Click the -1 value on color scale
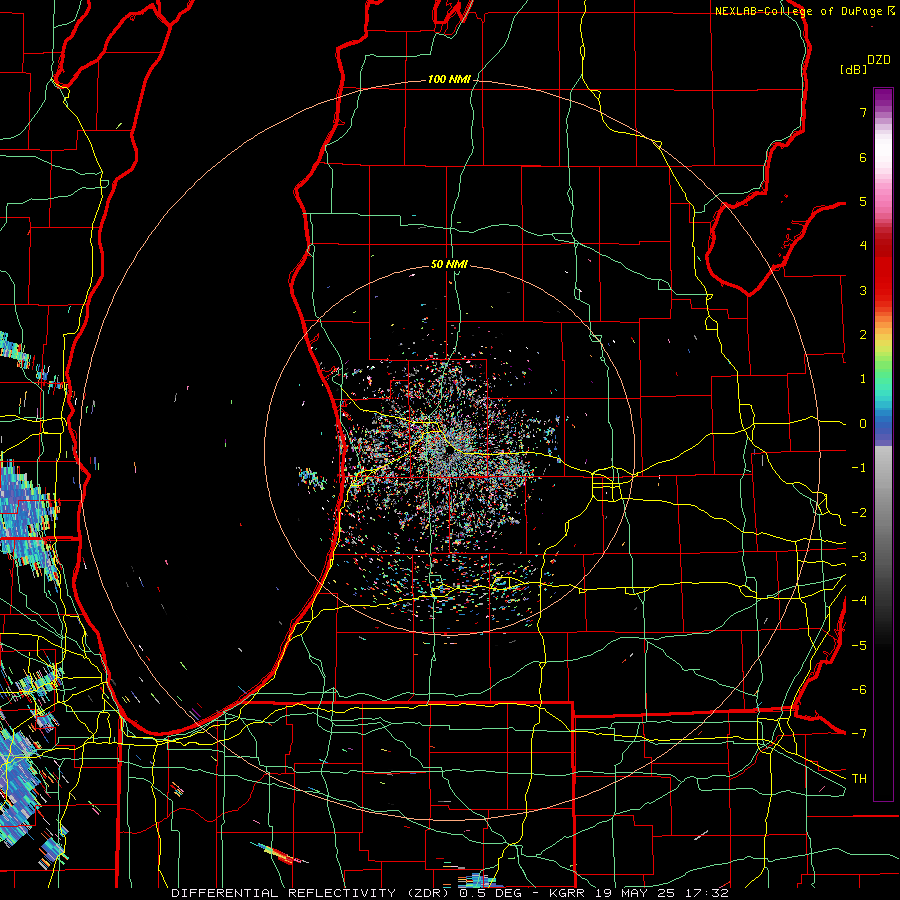This screenshot has height=900, width=900. coord(859,468)
